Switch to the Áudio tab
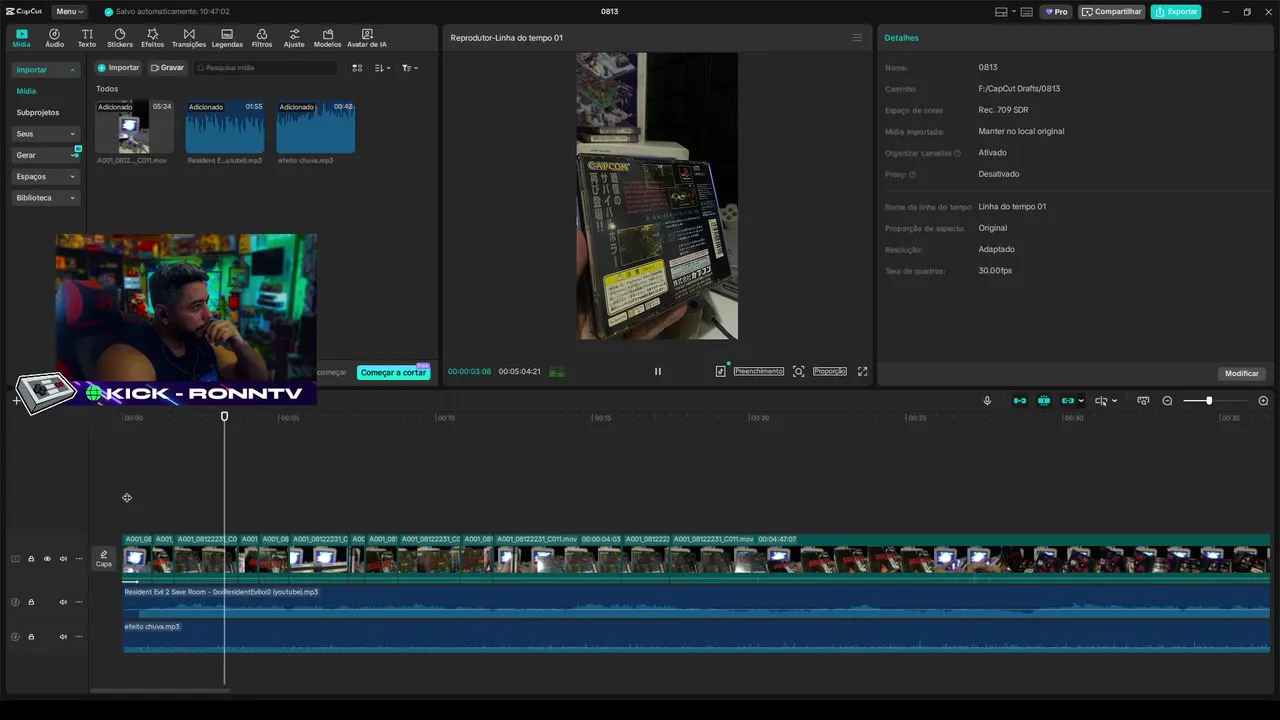Image resolution: width=1280 pixels, height=720 pixels. pos(54,38)
